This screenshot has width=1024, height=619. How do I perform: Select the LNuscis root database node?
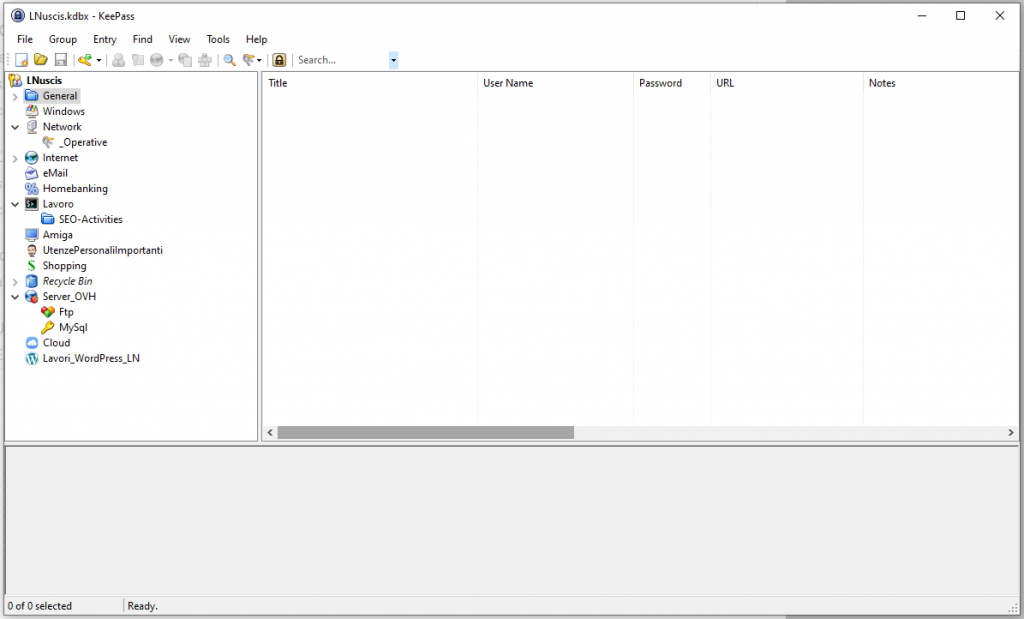[44, 80]
